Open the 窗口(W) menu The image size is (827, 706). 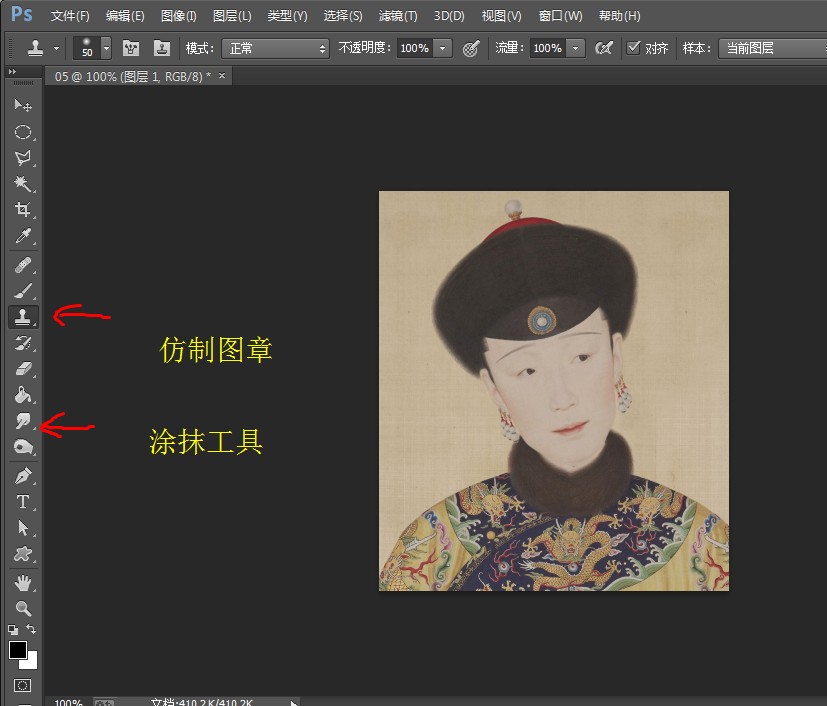point(560,16)
